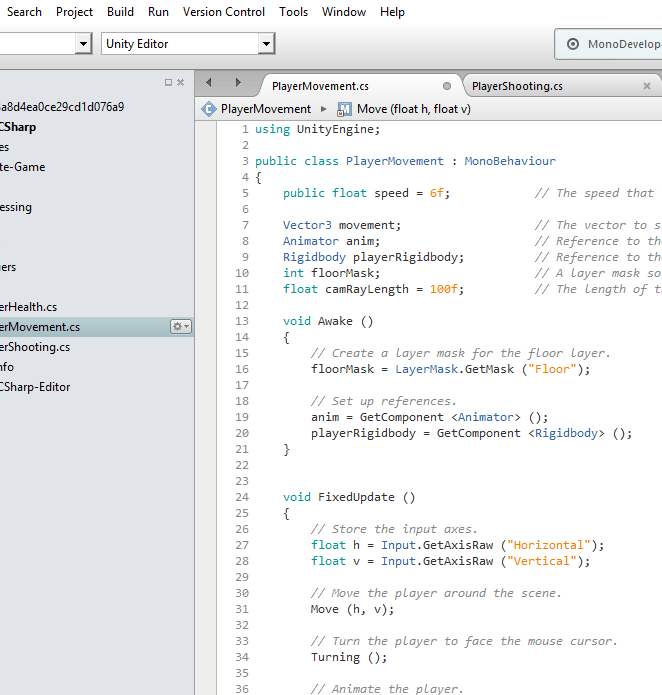Click 'Vector3 movement;' declaration
The image size is (662, 695).
pos(342,225)
